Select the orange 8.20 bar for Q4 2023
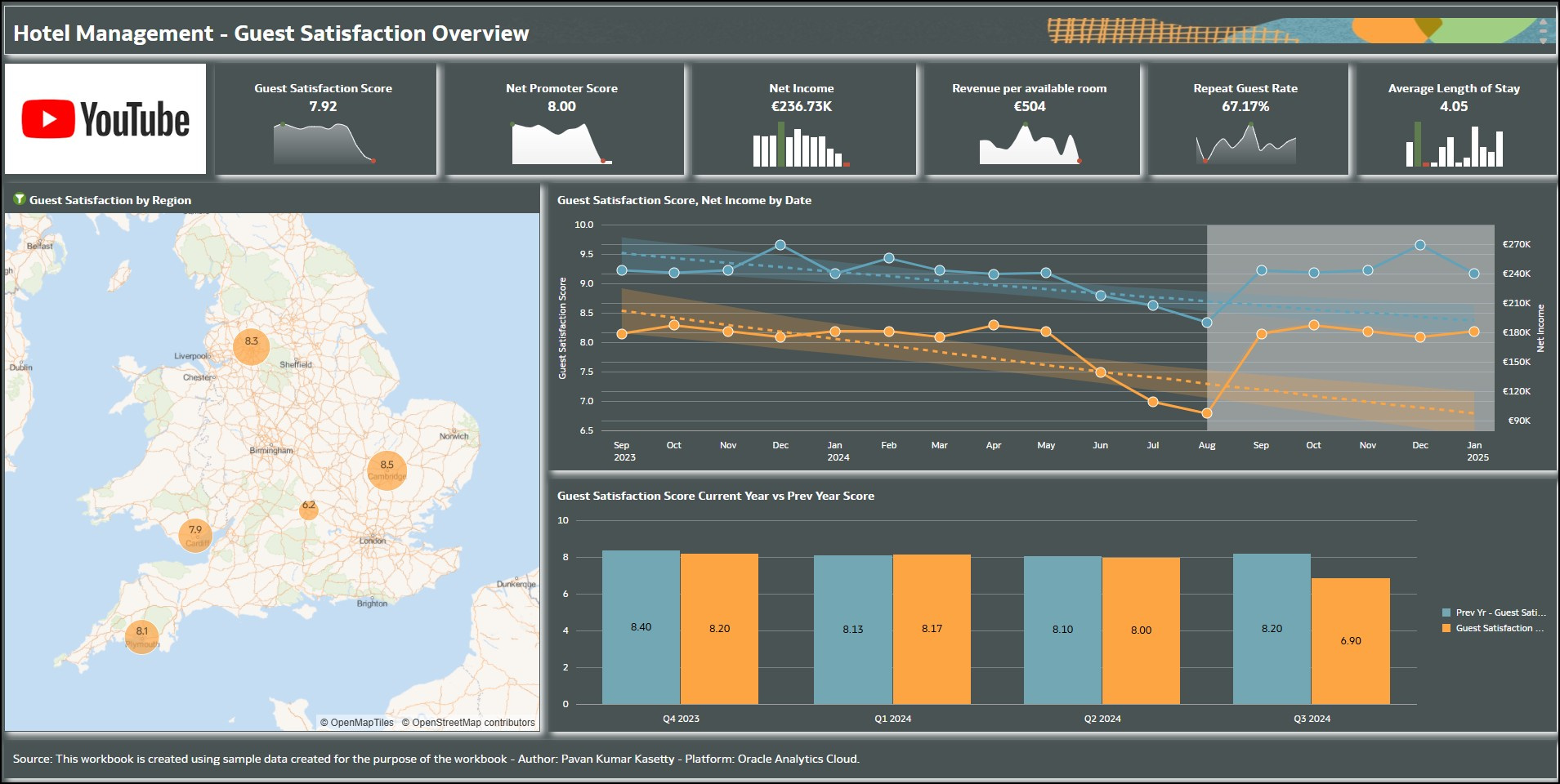This screenshot has height=784, width=1560. [x=719, y=629]
